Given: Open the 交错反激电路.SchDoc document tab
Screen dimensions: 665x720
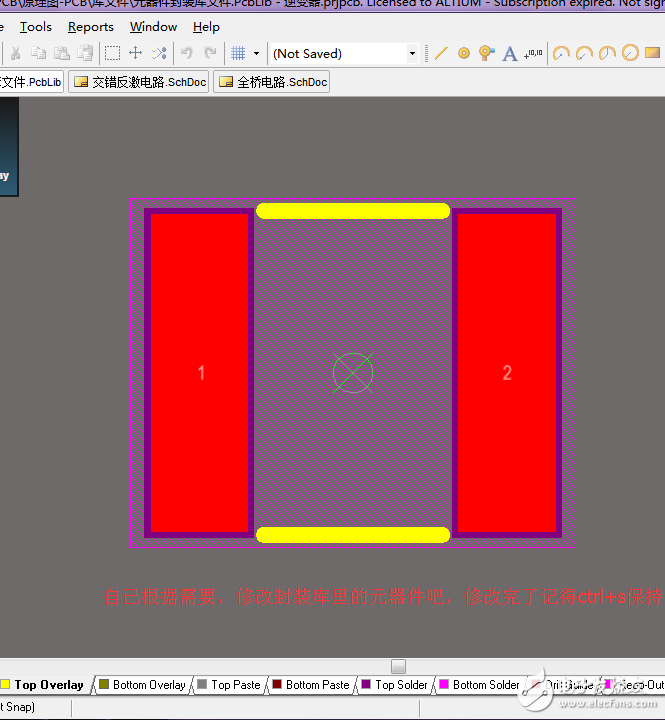Looking at the screenshot, I should coord(140,82).
